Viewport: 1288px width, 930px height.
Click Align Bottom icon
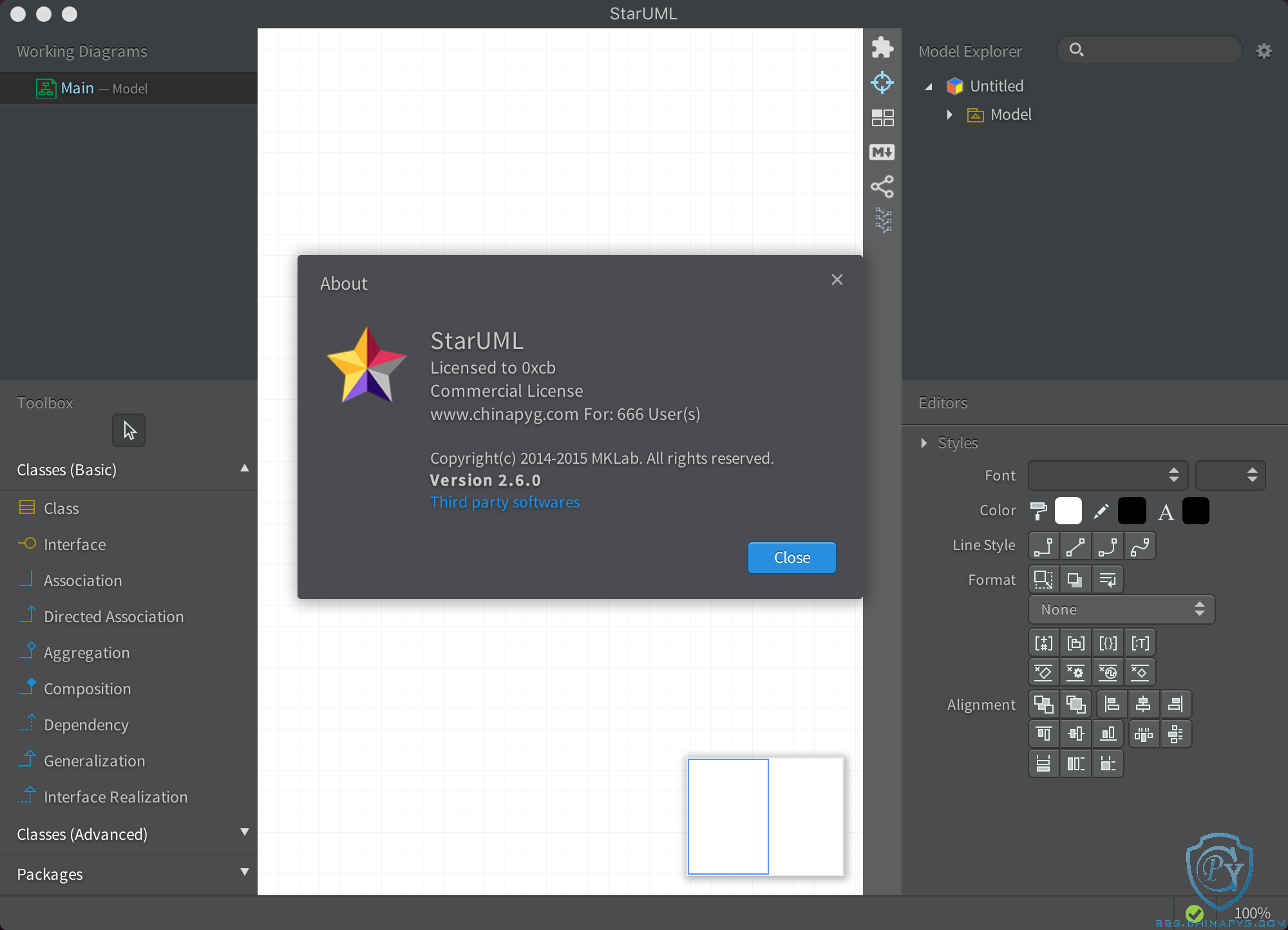(1108, 734)
